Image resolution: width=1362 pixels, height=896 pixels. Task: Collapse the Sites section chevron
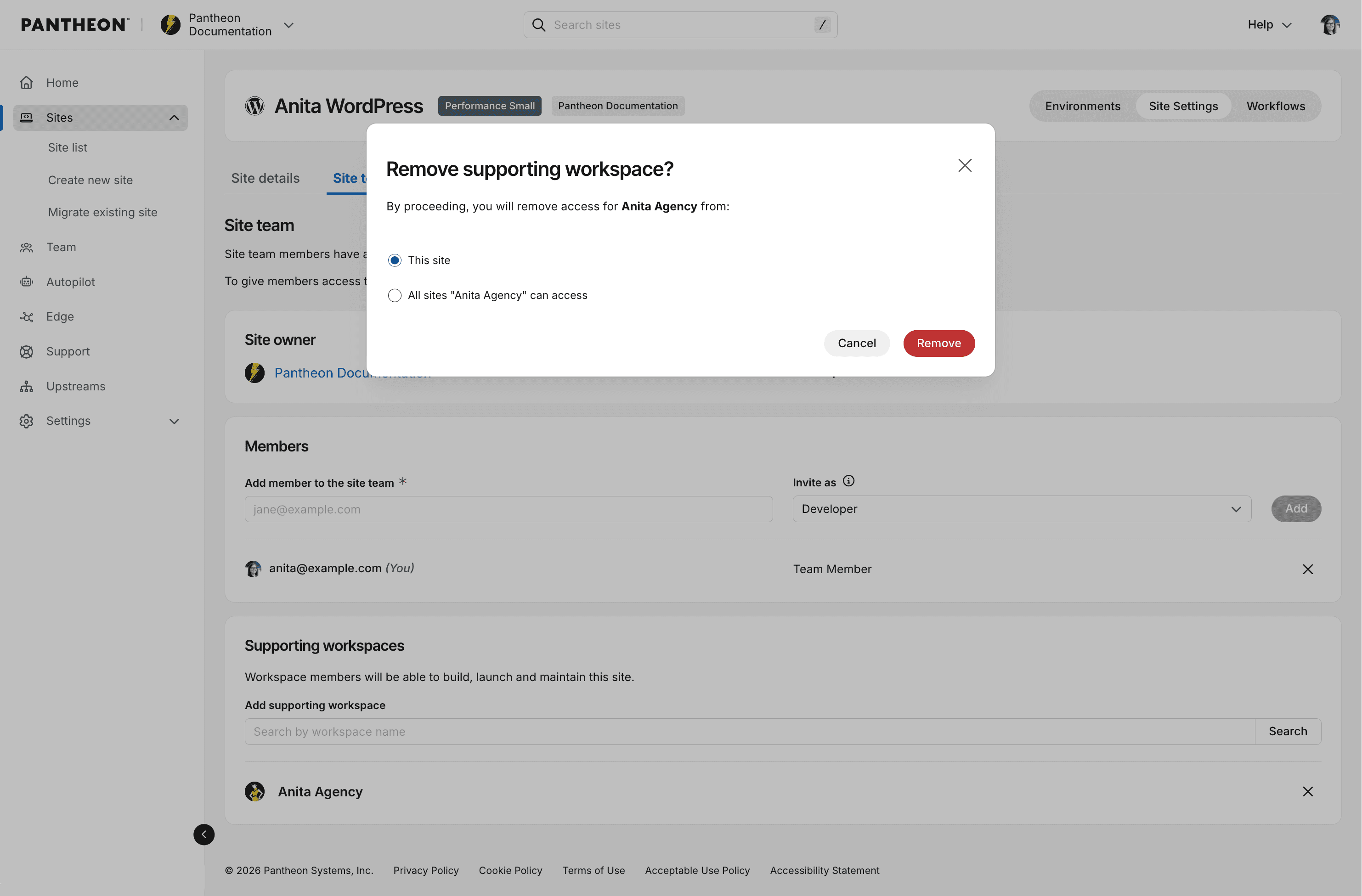tap(174, 117)
